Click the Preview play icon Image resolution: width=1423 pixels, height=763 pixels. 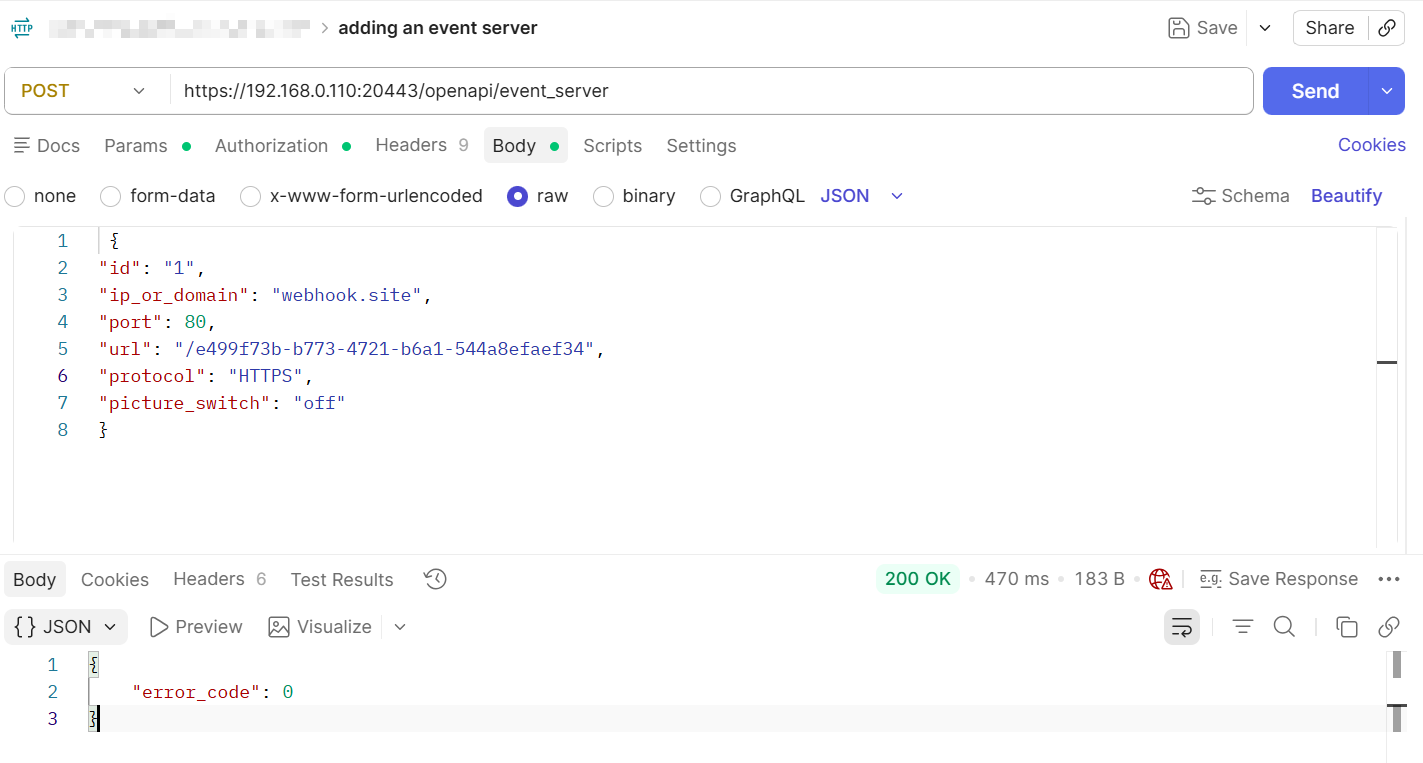click(x=158, y=627)
